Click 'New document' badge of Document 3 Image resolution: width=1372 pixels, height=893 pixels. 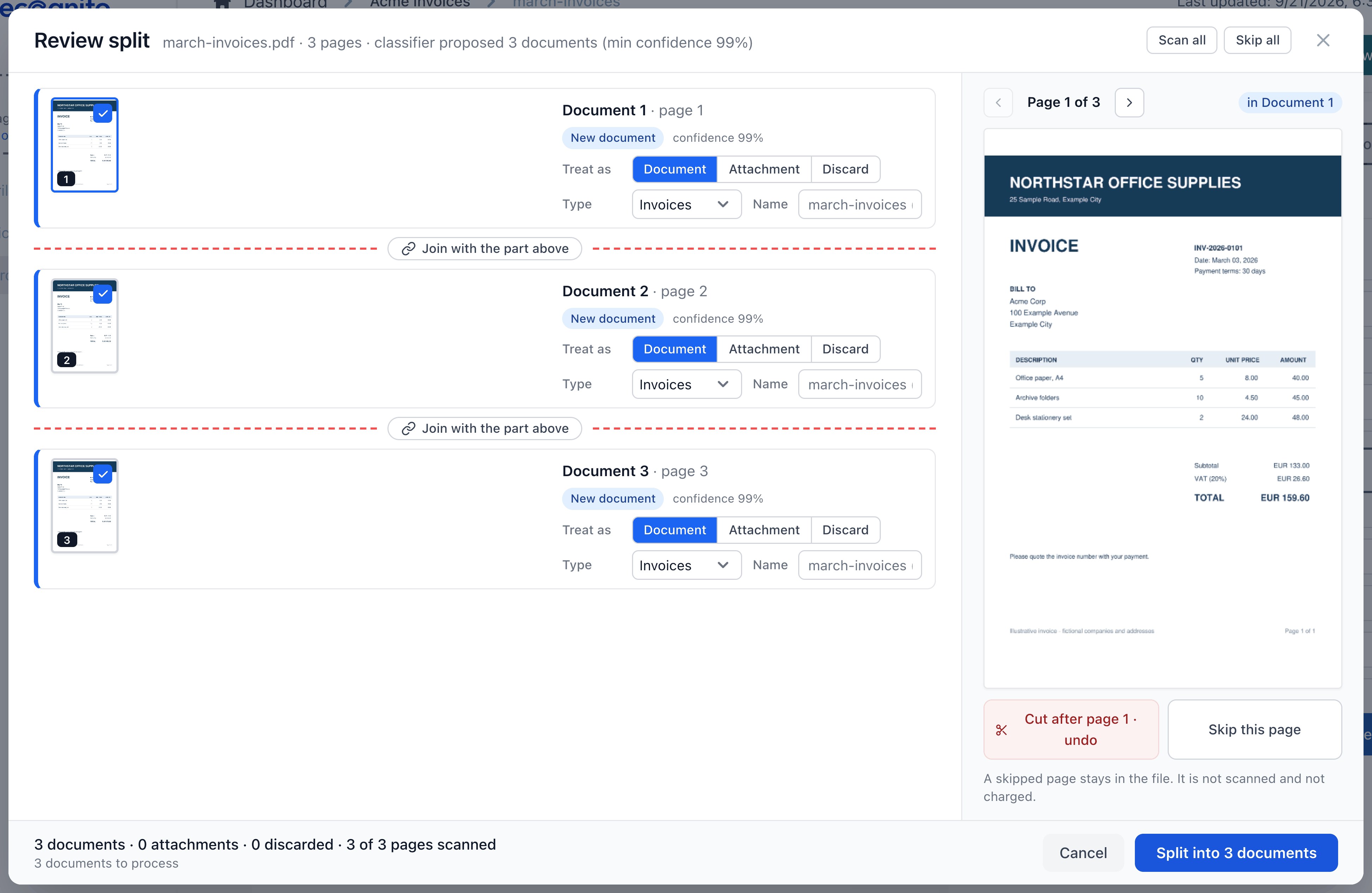(x=613, y=498)
